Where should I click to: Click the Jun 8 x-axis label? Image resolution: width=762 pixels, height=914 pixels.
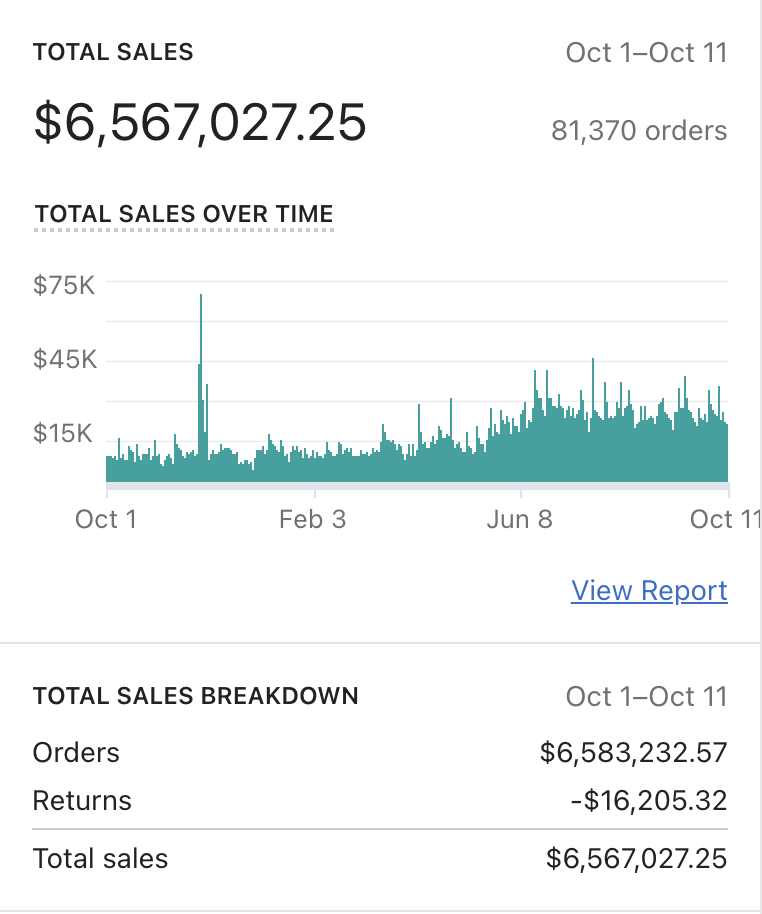point(520,519)
